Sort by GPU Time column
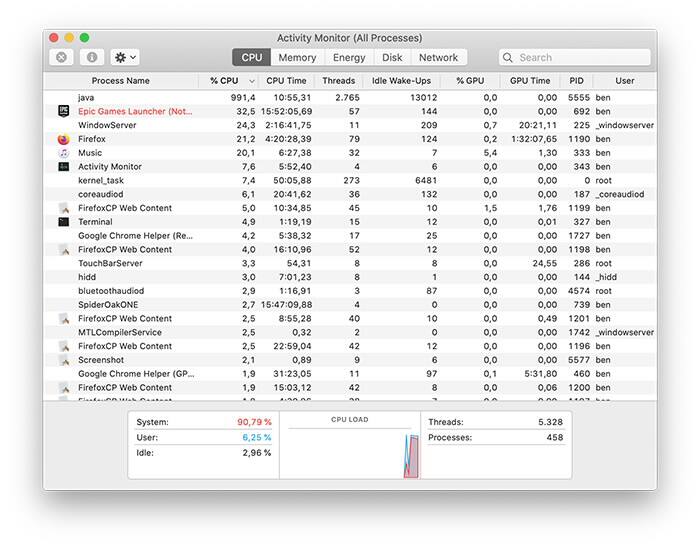700x547 pixels. [x=530, y=81]
